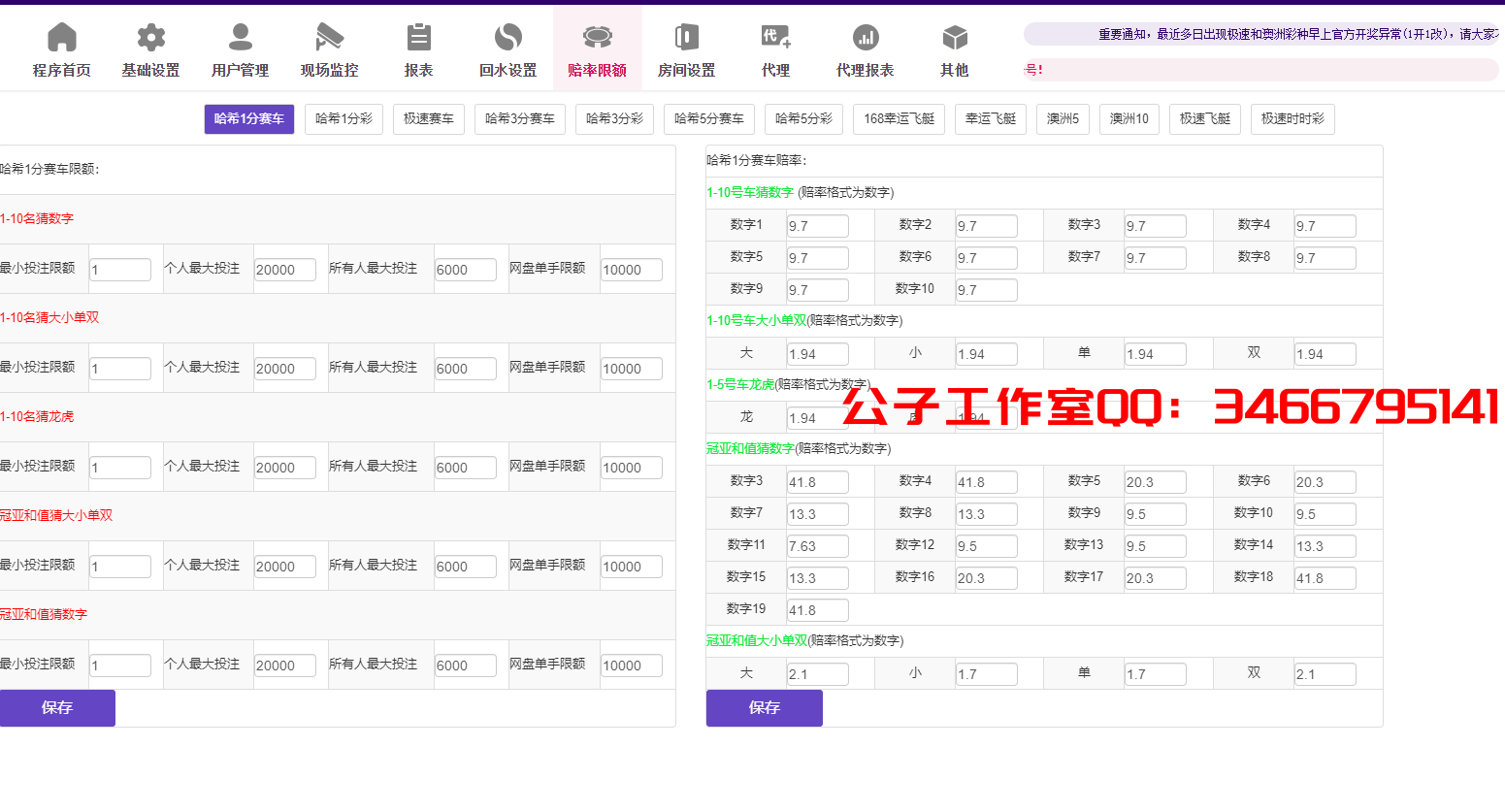
Task: Edit 个人最大投注 for 1-10名猜大小单双
Action: pos(285,369)
